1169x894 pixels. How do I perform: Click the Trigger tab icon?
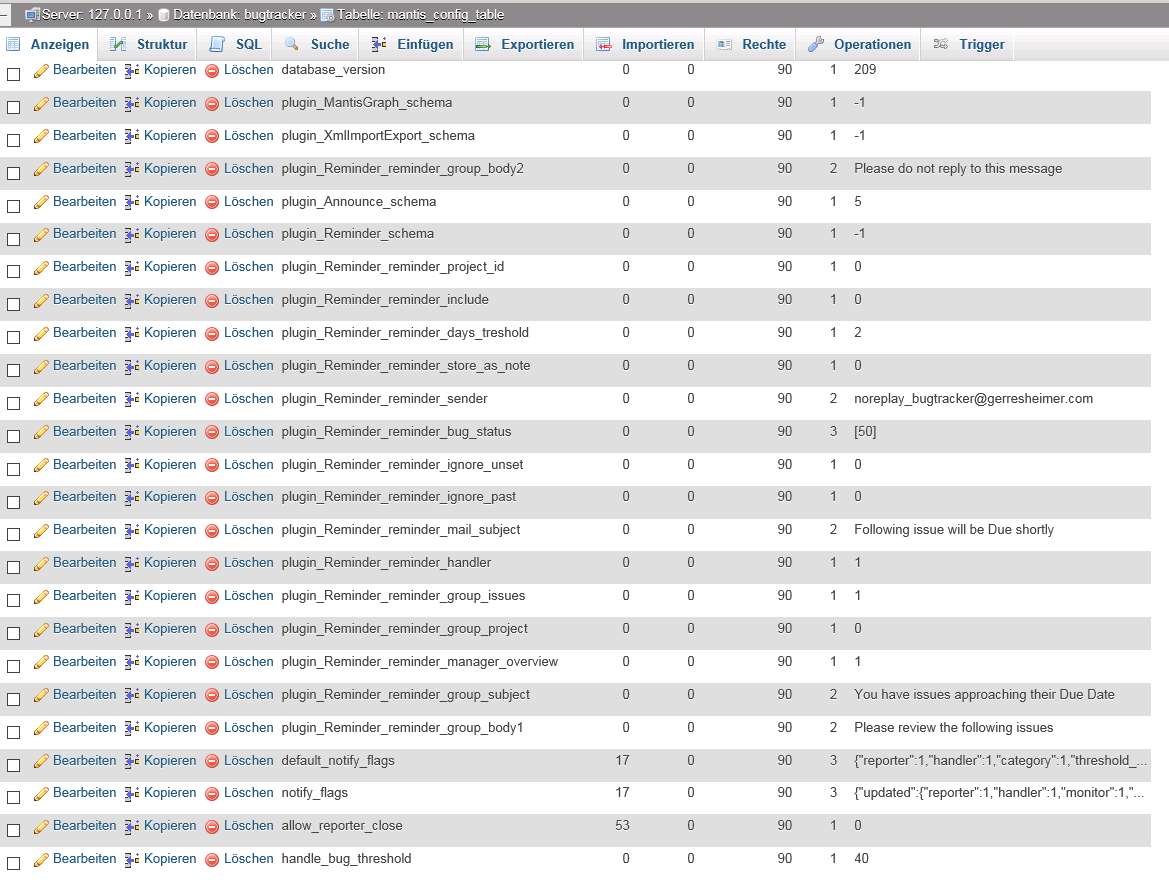click(941, 45)
